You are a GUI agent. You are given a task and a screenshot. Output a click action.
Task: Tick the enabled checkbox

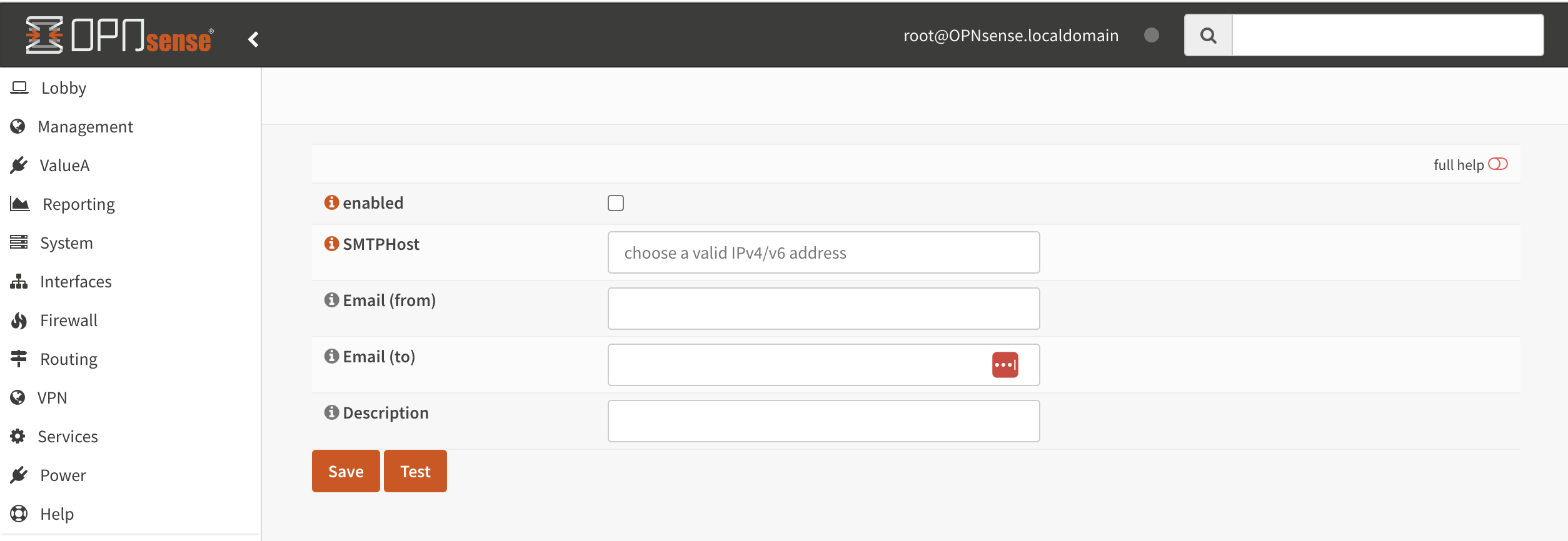point(616,203)
